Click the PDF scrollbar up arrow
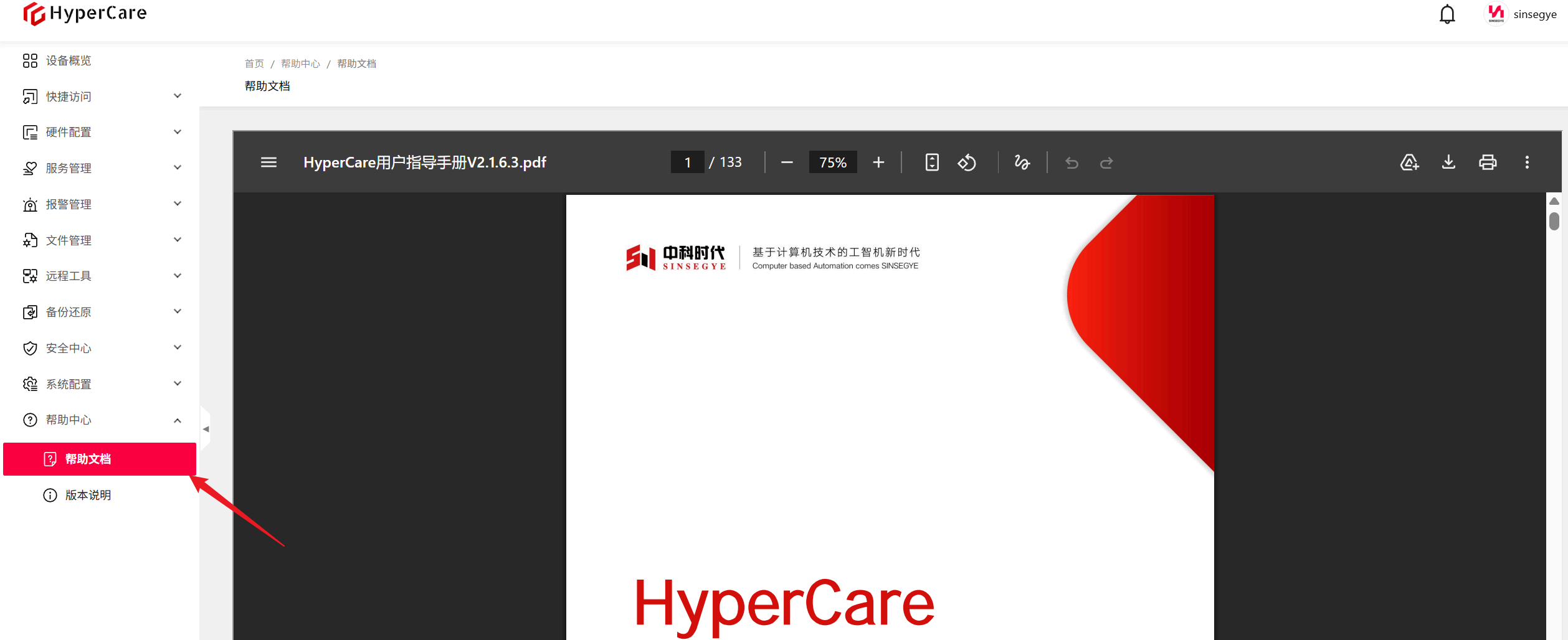1568x640 pixels. pos(1554,201)
